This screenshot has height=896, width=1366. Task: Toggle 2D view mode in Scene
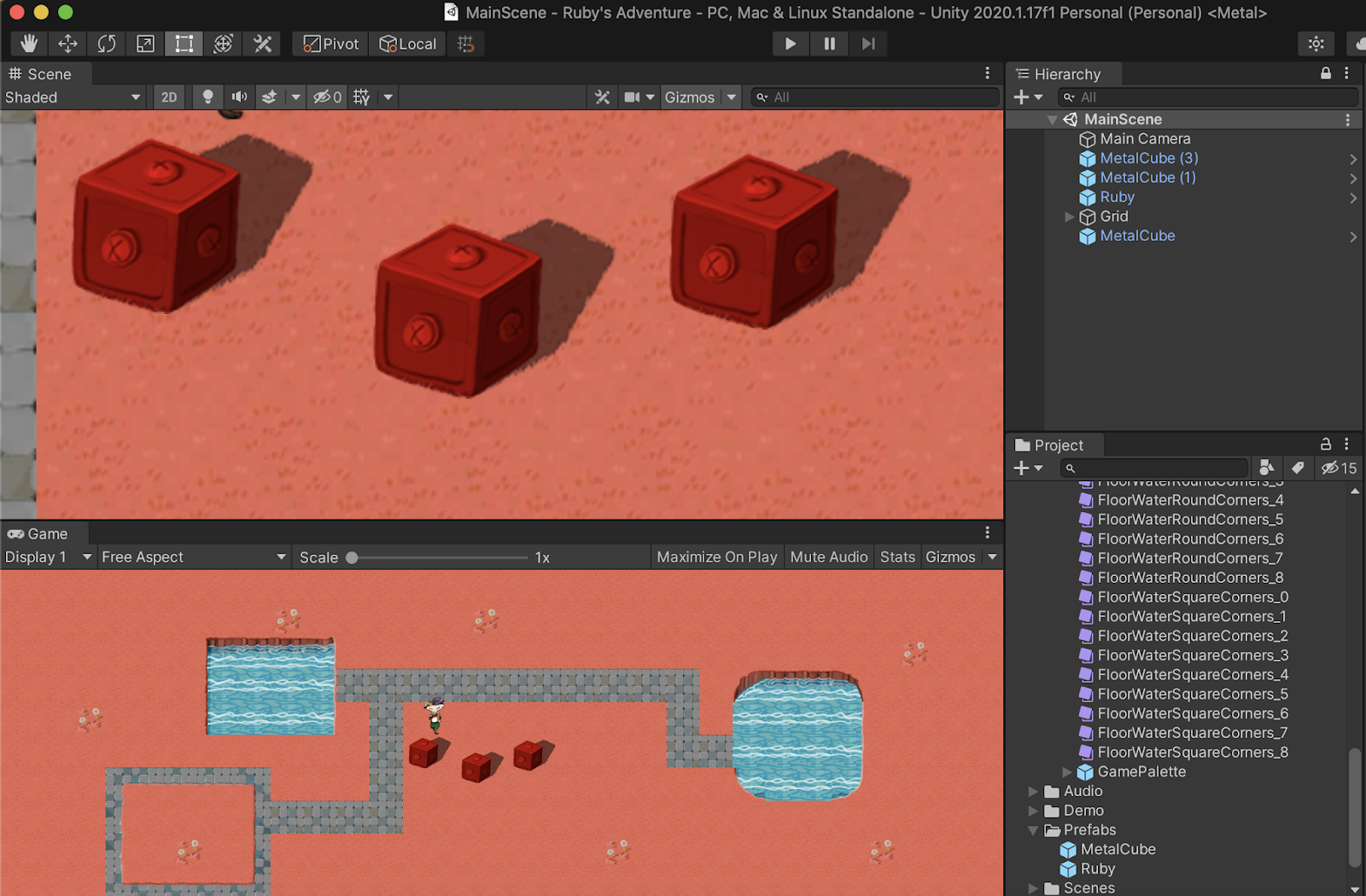pyautogui.click(x=169, y=97)
